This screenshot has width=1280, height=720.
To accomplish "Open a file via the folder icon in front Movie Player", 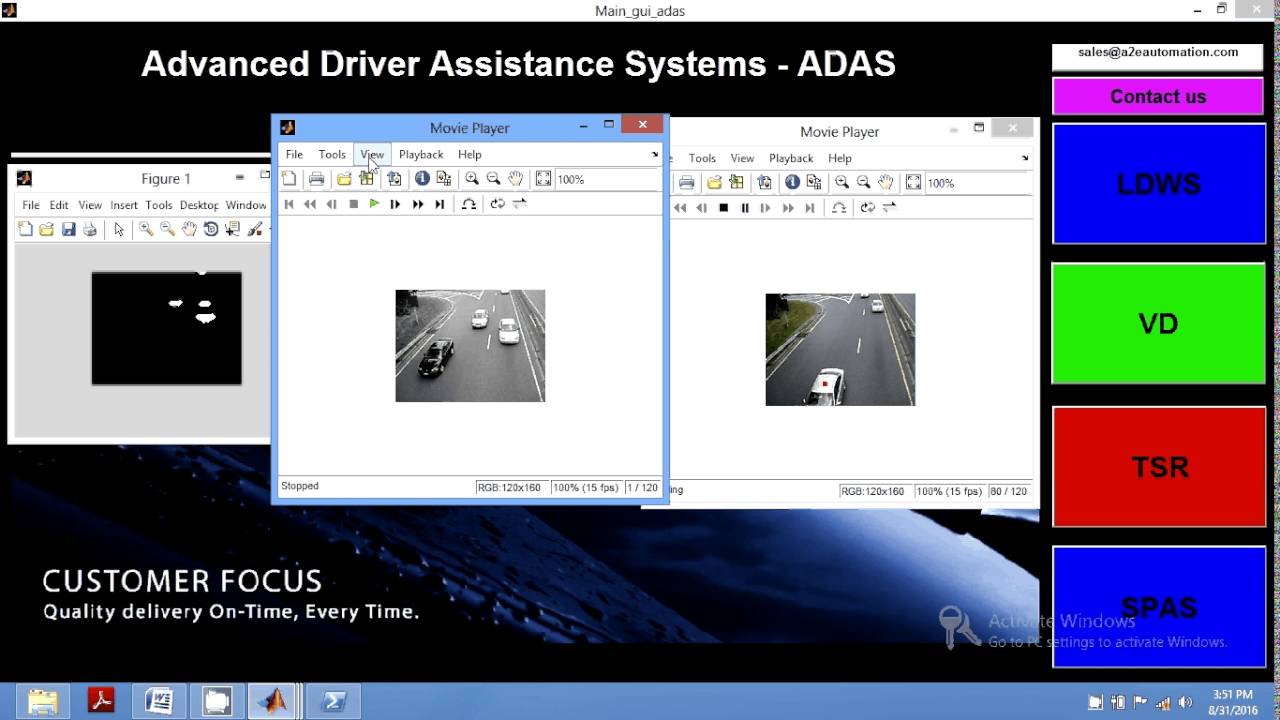I will pos(344,179).
